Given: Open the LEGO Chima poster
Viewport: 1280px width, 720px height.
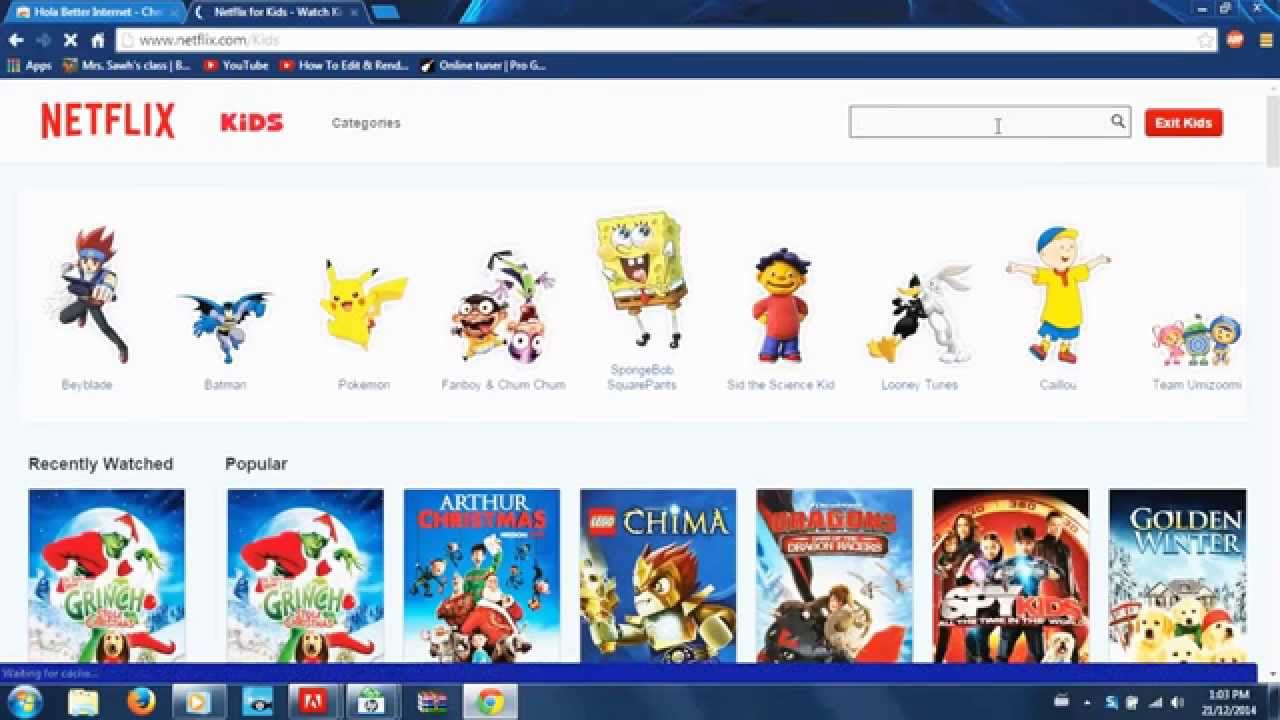Looking at the screenshot, I should [658, 575].
